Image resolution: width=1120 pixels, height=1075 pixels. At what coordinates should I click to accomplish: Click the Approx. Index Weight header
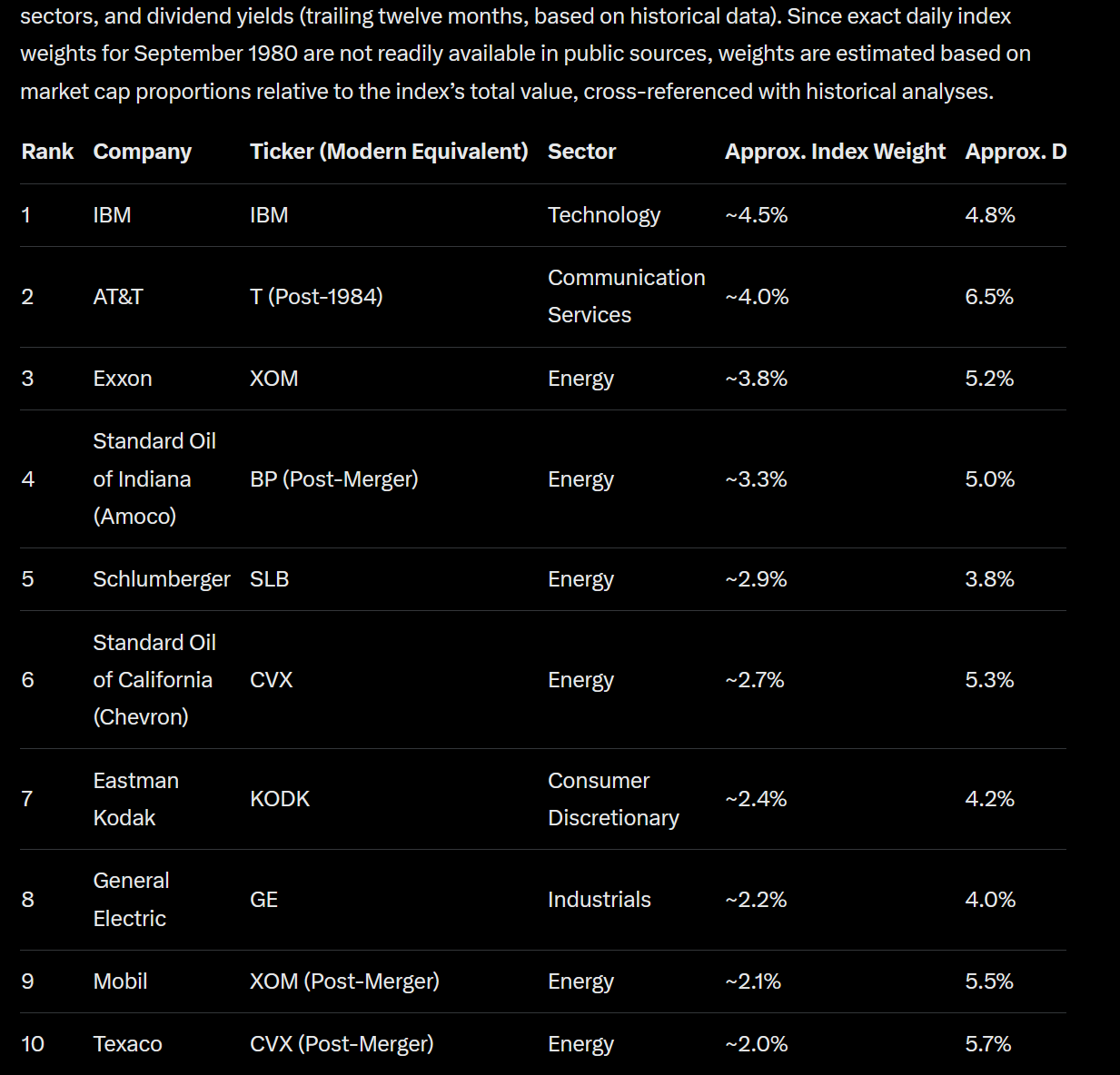[834, 152]
